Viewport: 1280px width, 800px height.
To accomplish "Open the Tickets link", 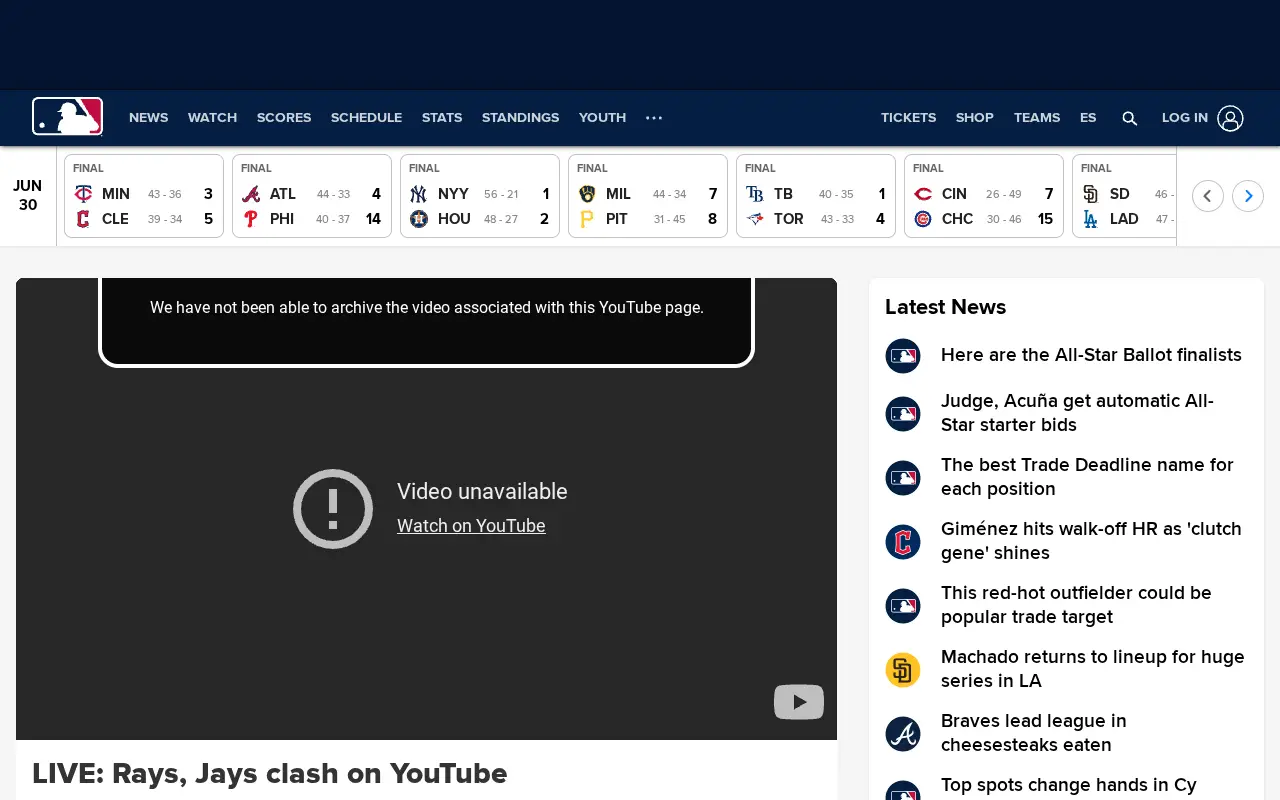I will pos(908,118).
